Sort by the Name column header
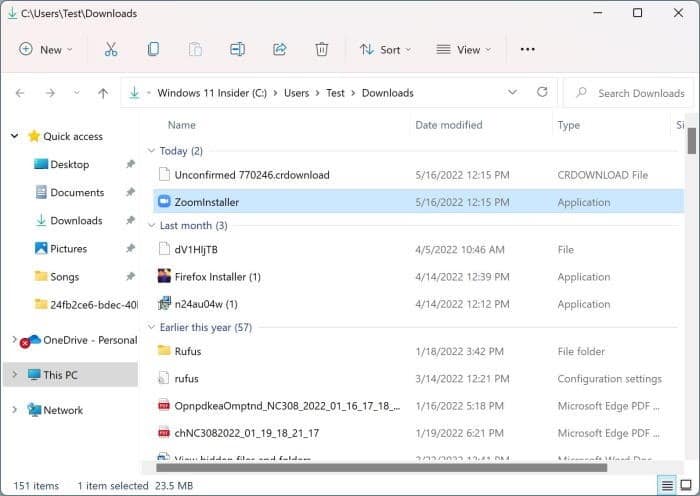 (x=182, y=125)
